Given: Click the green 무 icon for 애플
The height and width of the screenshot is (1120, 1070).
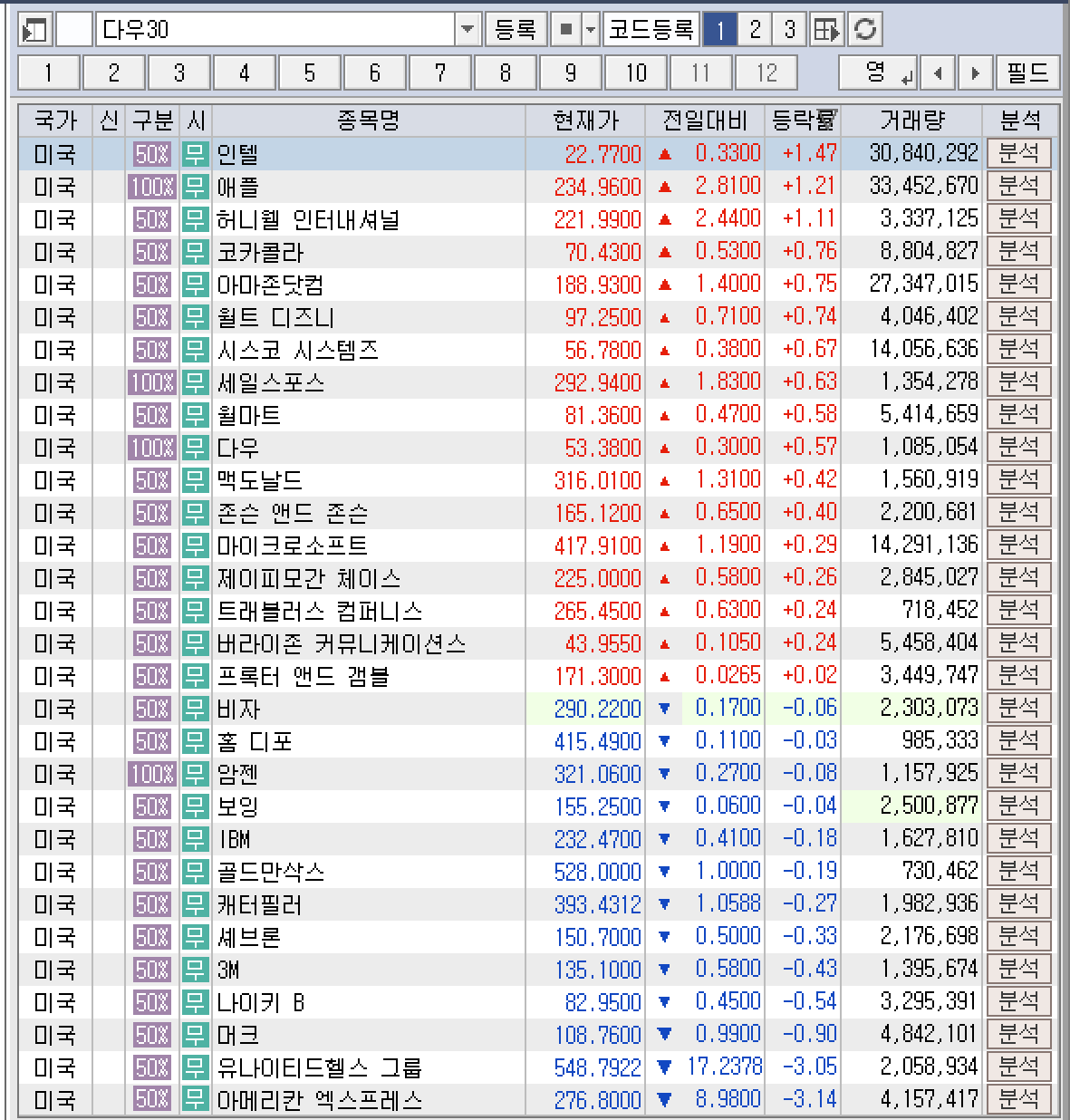Looking at the screenshot, I should (195, 187).
